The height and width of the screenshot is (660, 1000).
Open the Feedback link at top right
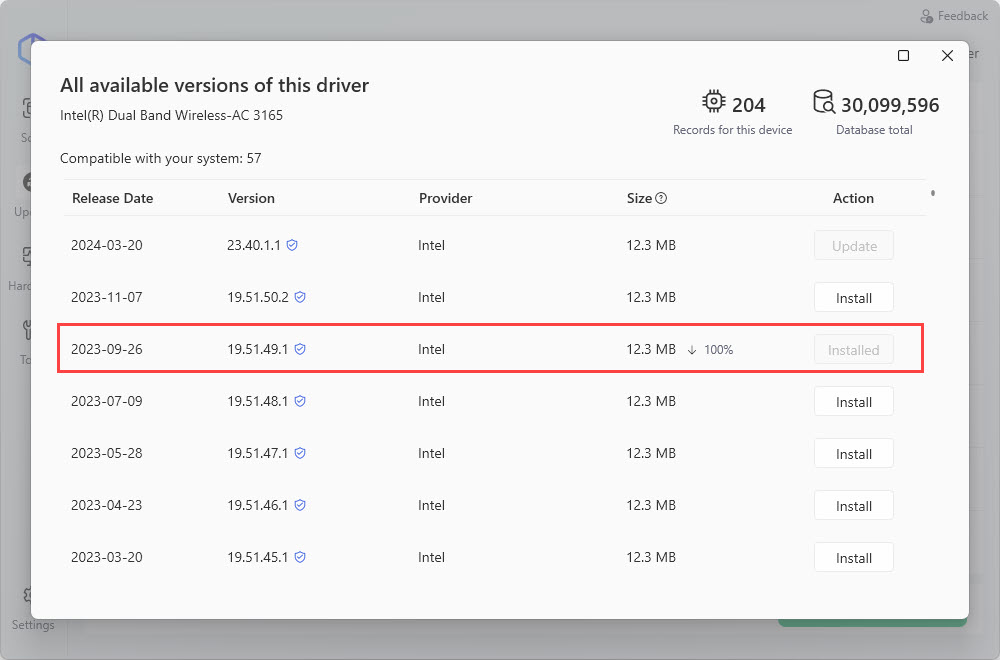tap(954, 16)
